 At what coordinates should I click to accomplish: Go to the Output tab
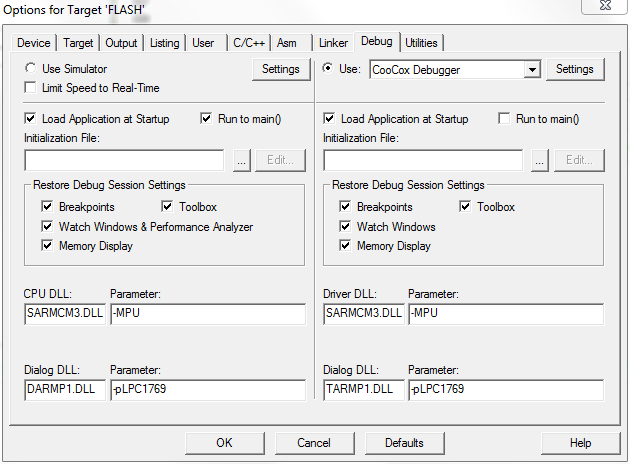pos(121,43)
